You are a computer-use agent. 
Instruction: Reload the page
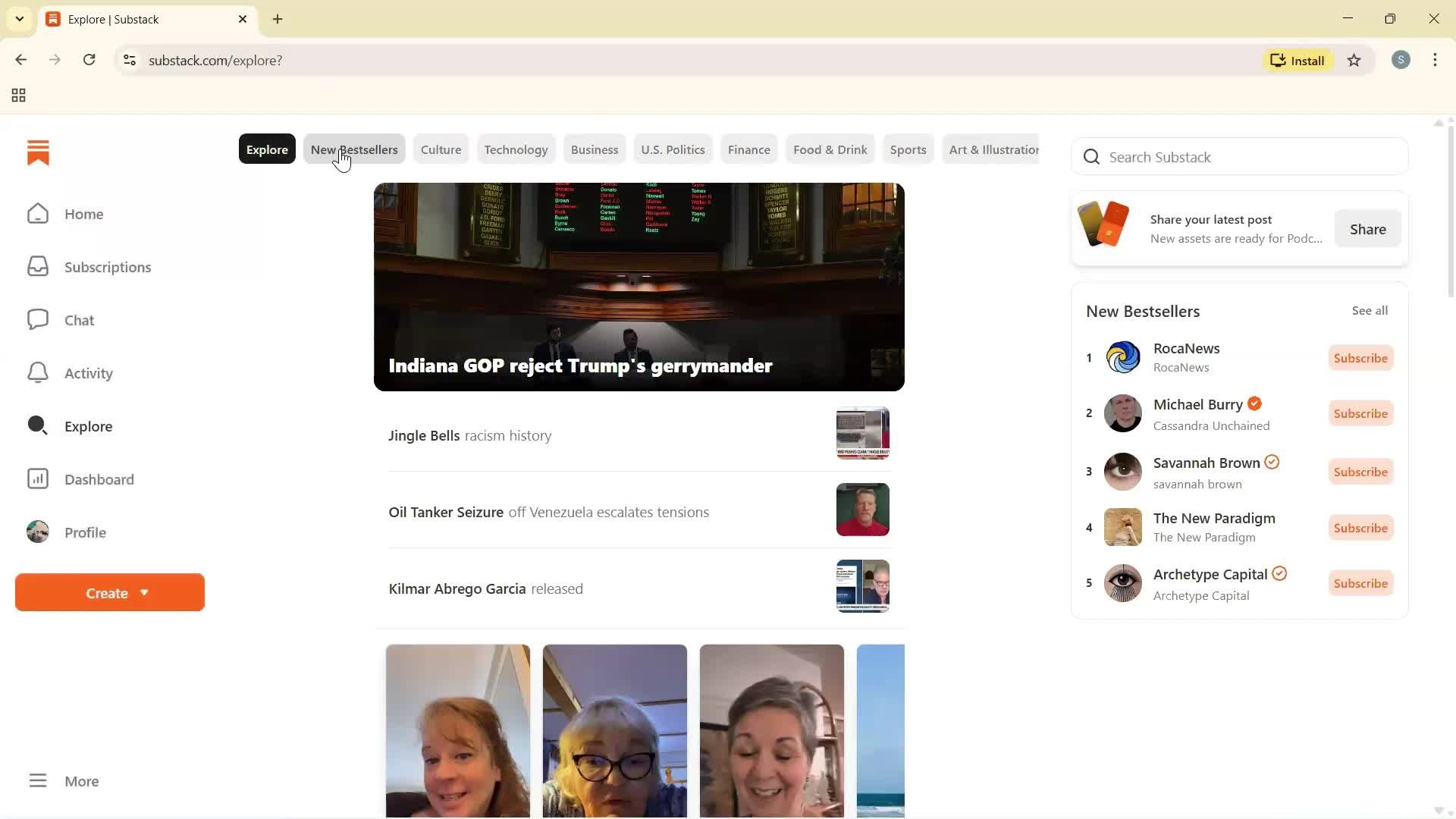(89, 60)
